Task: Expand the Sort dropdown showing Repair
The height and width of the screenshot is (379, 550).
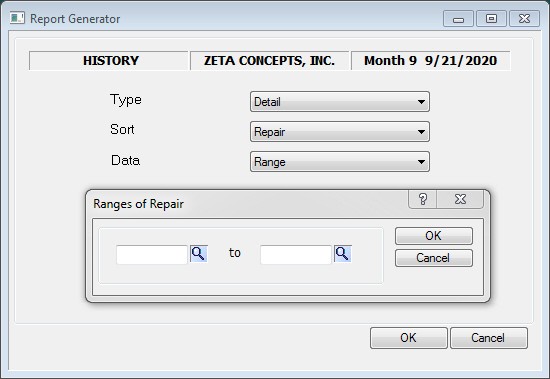Action: pos(340,132)
